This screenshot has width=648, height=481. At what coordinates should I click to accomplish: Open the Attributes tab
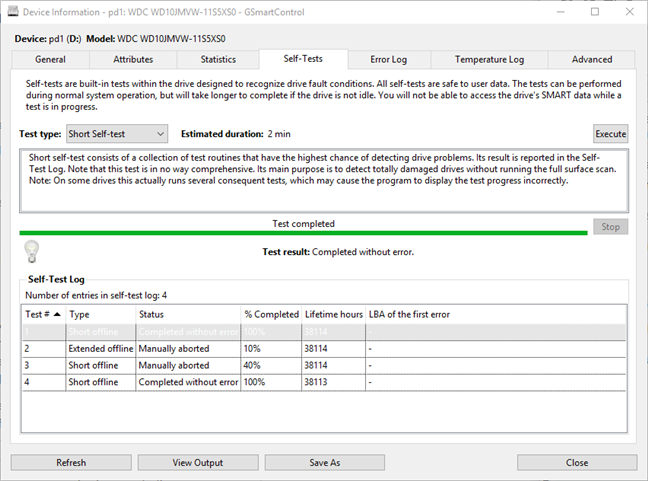pyautogui.click(x=133, y=60)
